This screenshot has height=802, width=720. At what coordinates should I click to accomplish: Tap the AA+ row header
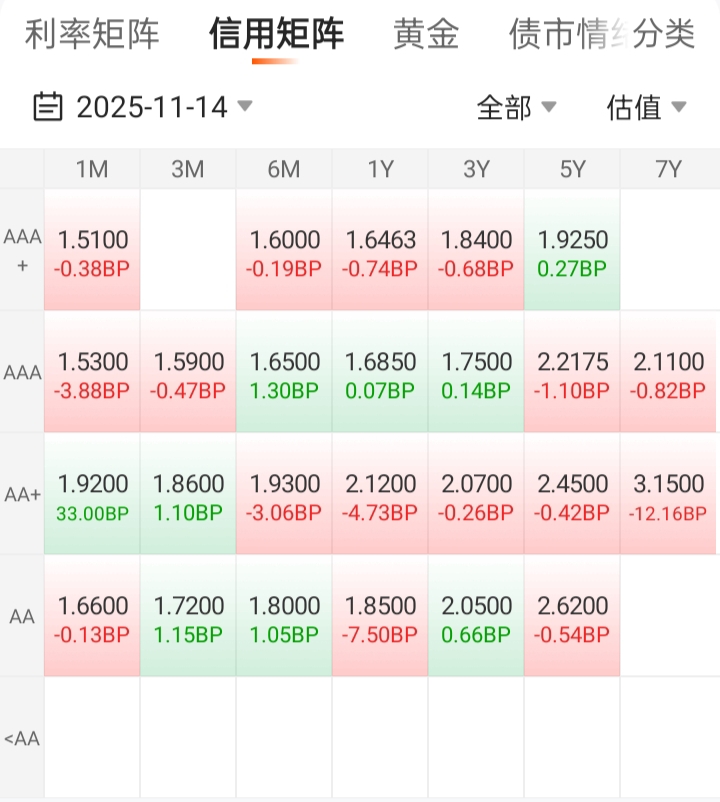tap(21, 494)
